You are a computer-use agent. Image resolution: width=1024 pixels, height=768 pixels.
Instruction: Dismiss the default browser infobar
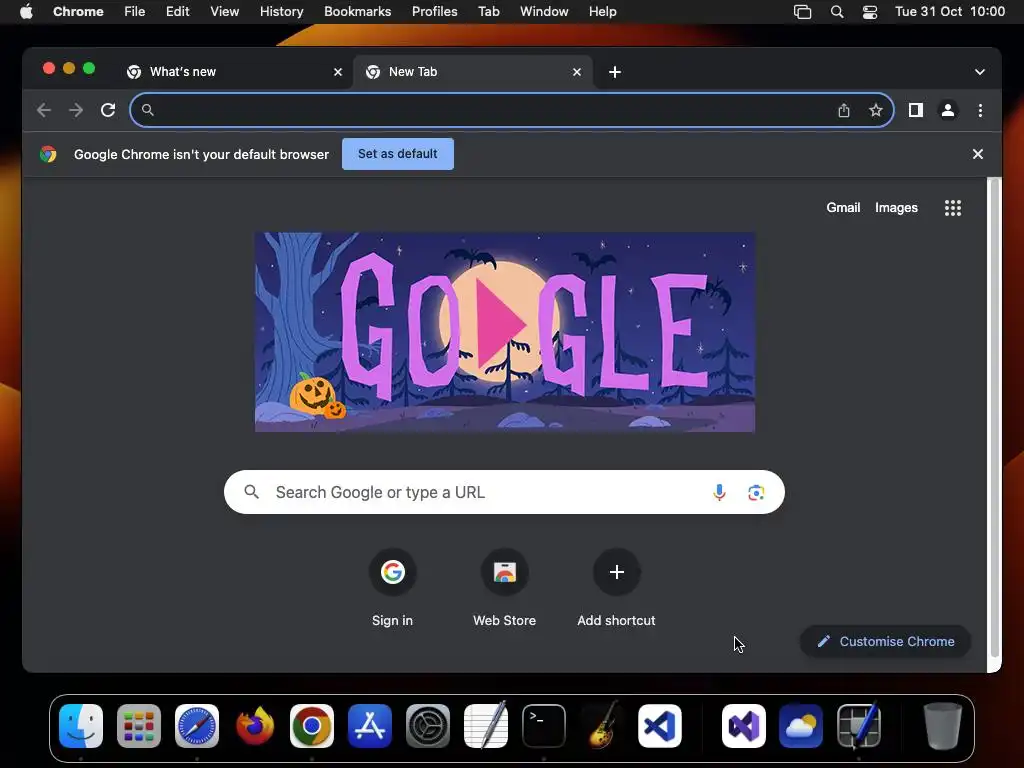coord(978,154)
